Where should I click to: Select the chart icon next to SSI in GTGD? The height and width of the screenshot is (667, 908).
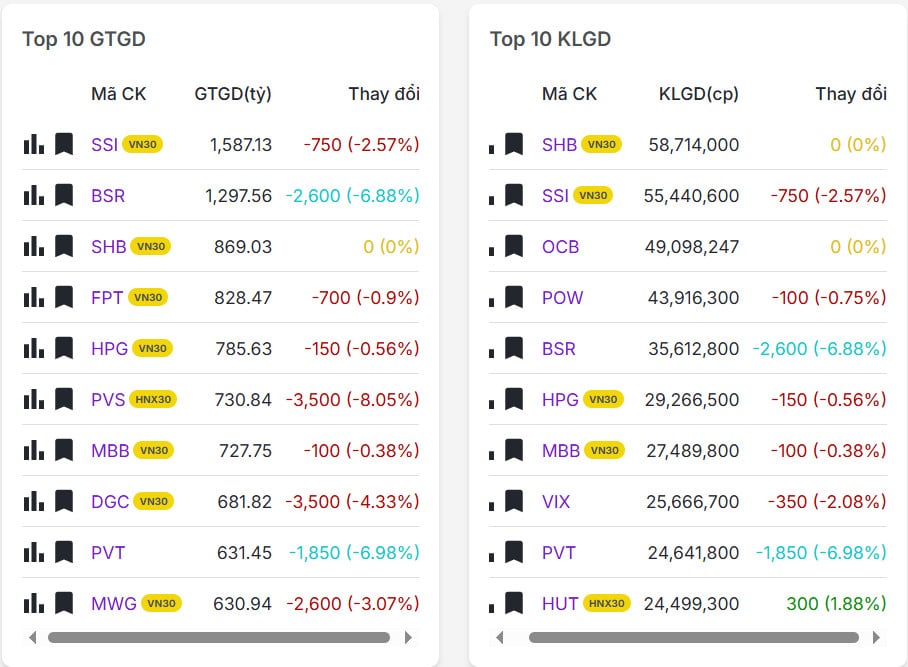[33, 144]
